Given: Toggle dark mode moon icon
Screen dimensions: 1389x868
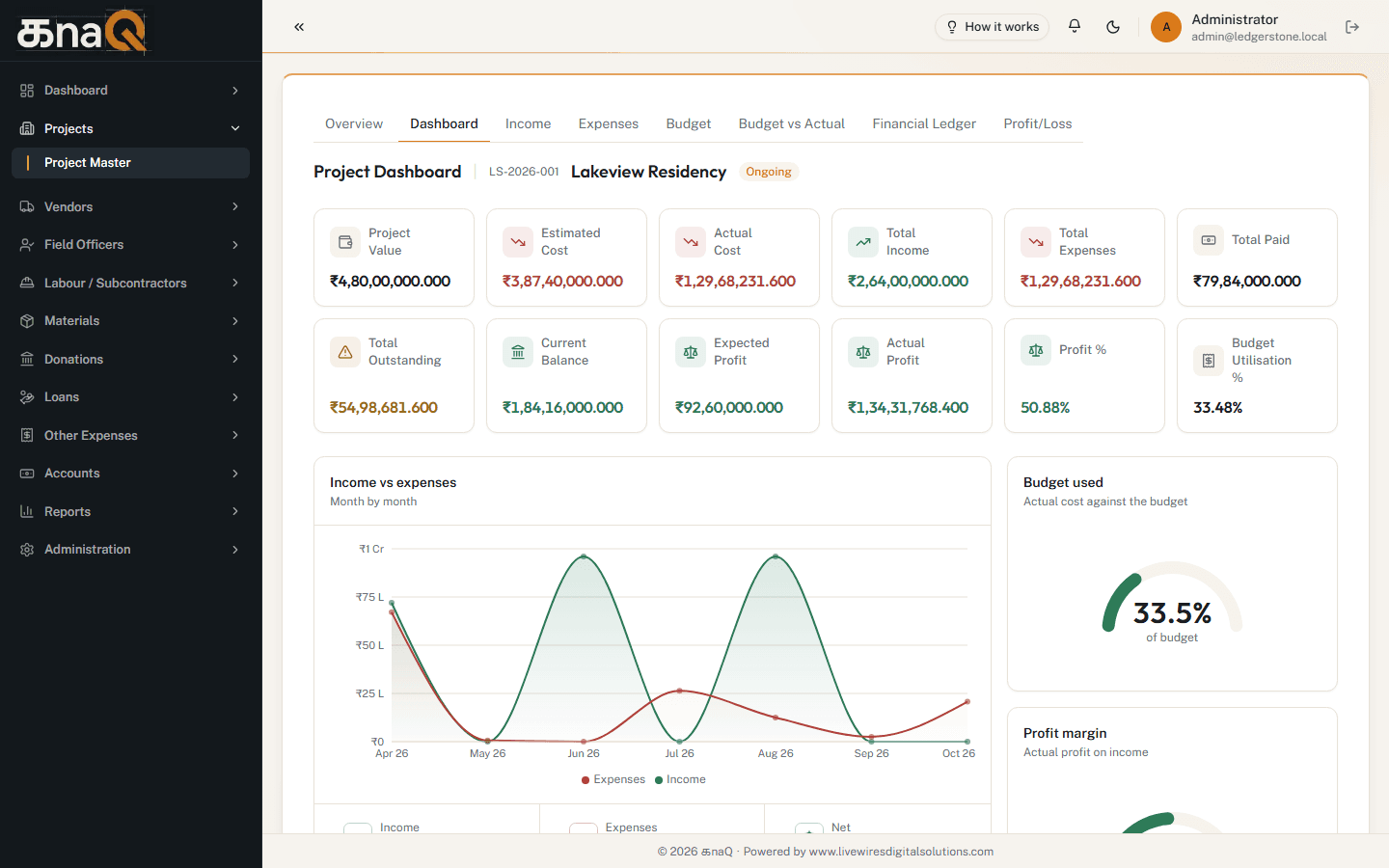Looking at the screenshot, I should 1113,27.
